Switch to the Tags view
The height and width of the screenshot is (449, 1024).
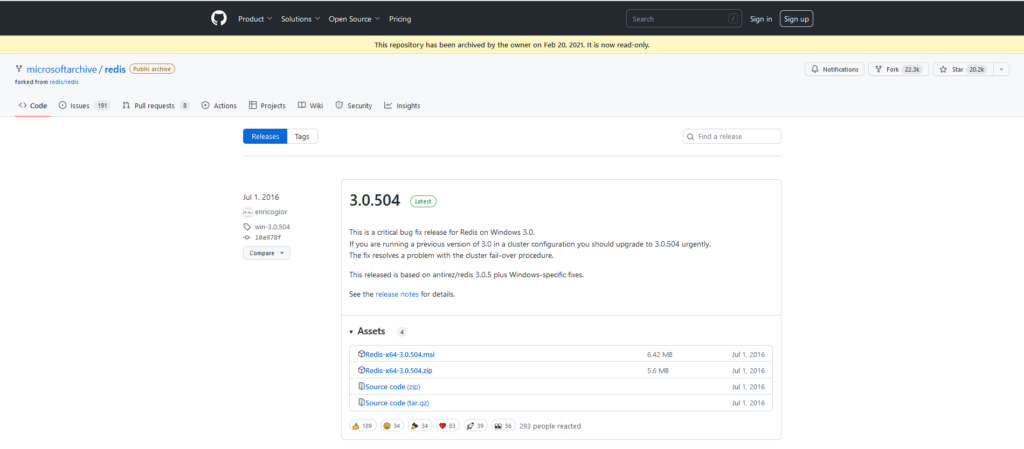click(x=302, y=136)
